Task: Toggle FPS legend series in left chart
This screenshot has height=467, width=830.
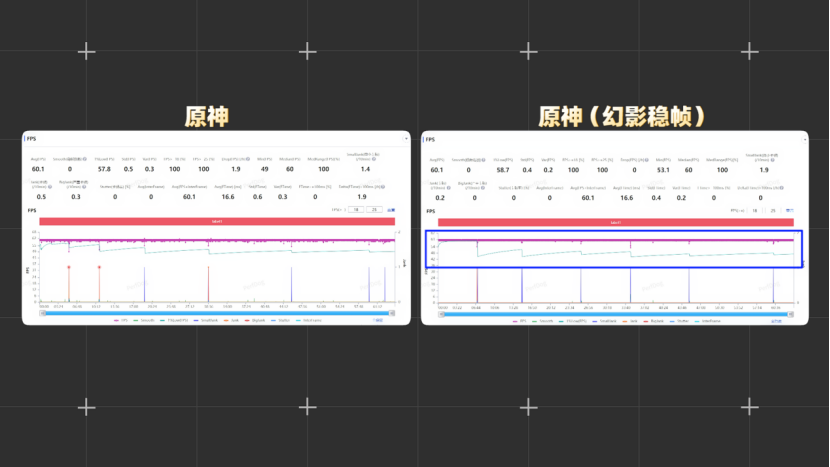Action: 121,320
